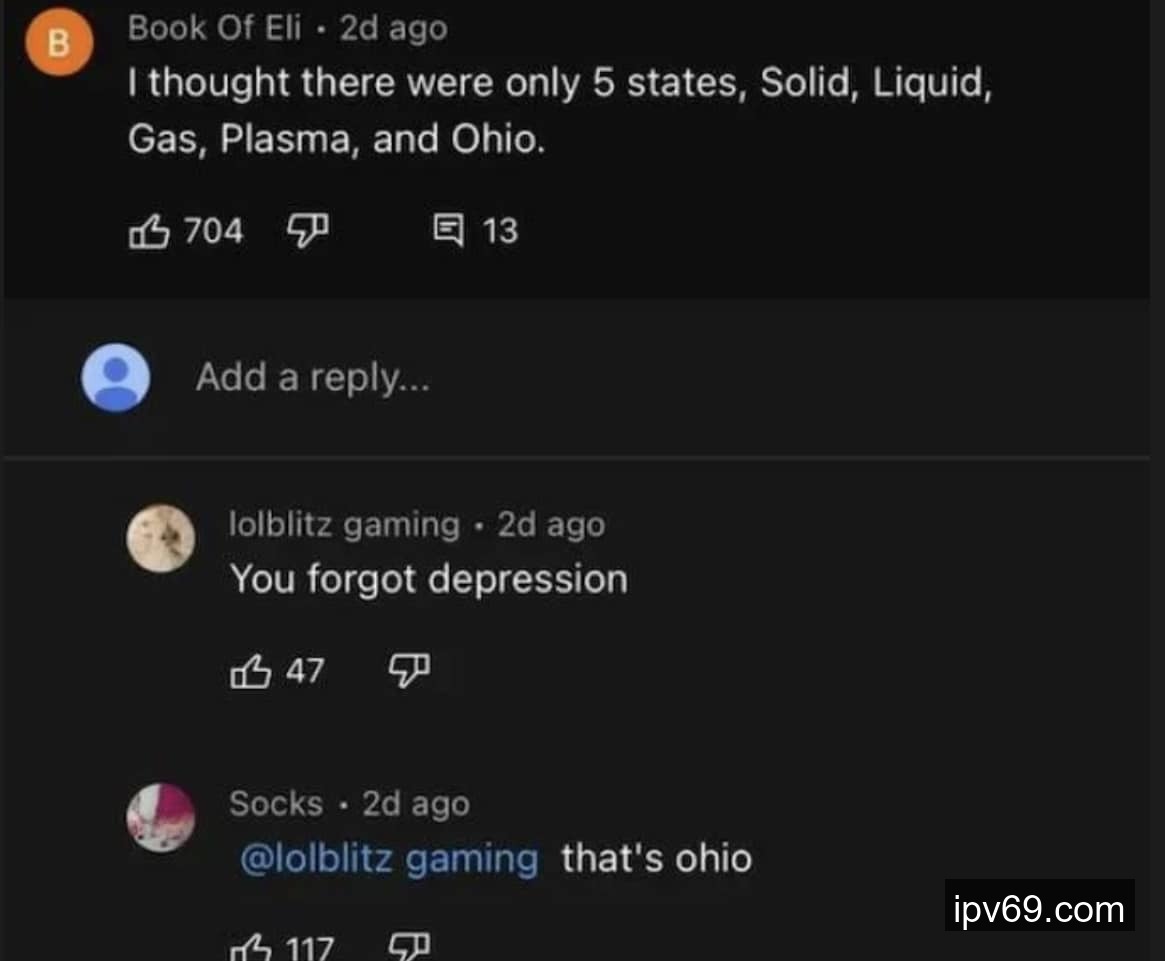Viewport: 1165px width, 961px height.
Task: Dislike Book Of Eli's comment
Action: point(308,230)
